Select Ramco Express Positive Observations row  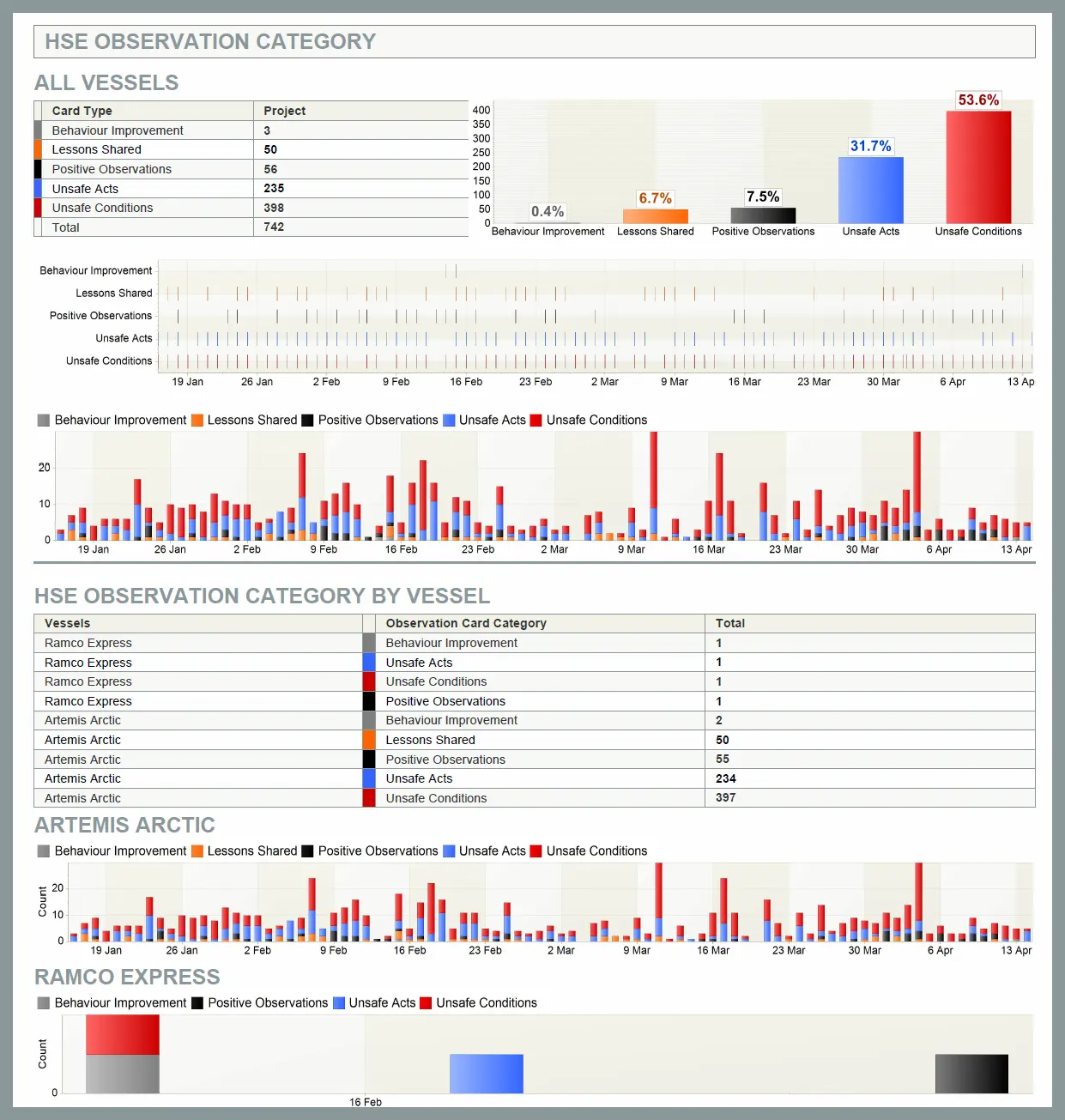534,701
